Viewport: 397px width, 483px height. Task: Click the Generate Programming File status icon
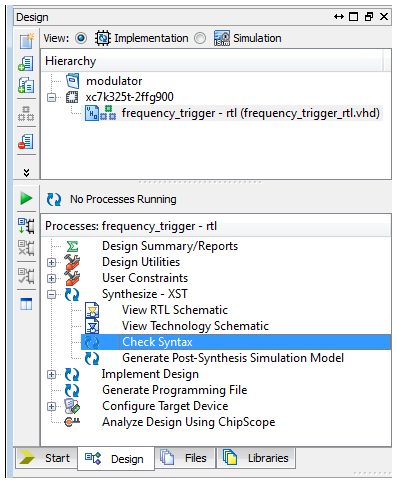coord(72,390)
